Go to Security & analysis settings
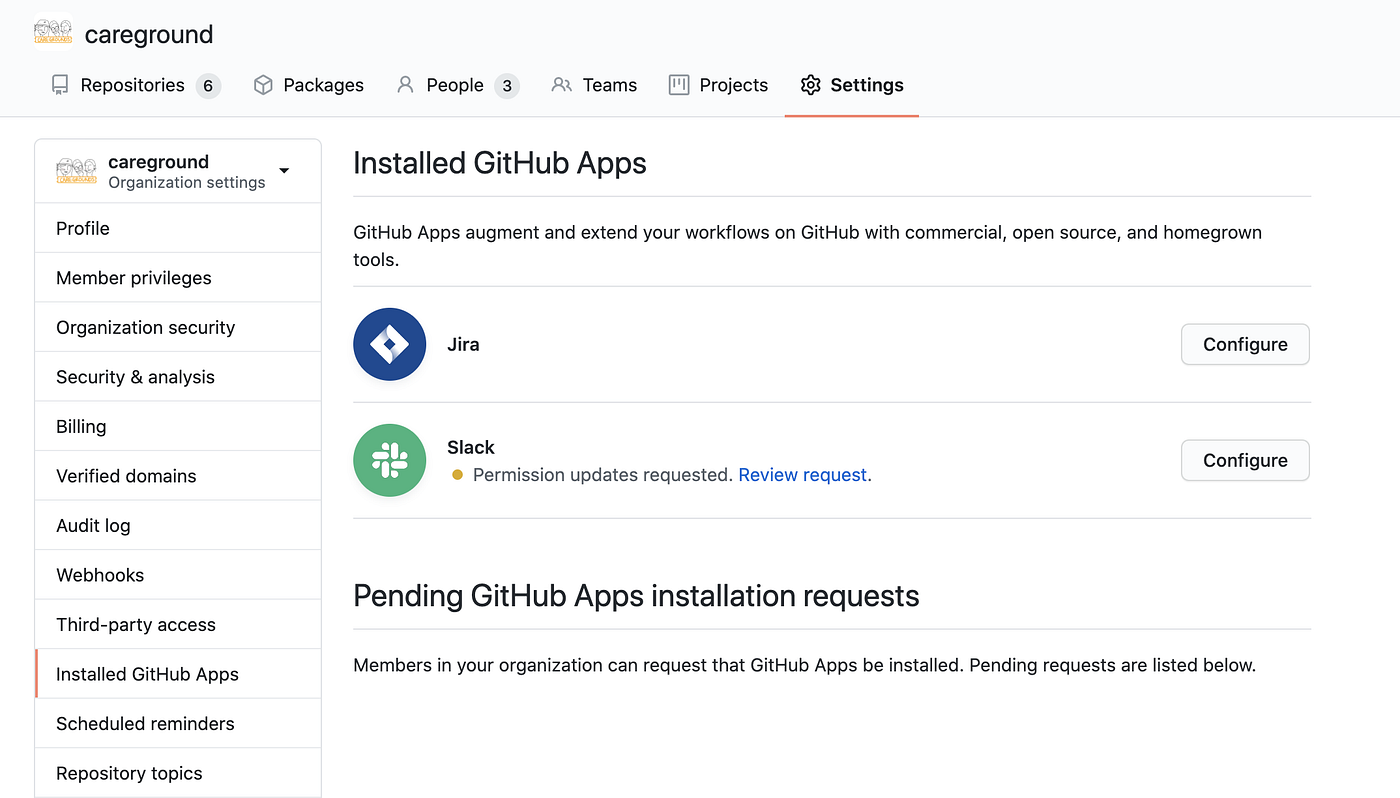This screenshot has width=1400, height=798. [178, 377]
